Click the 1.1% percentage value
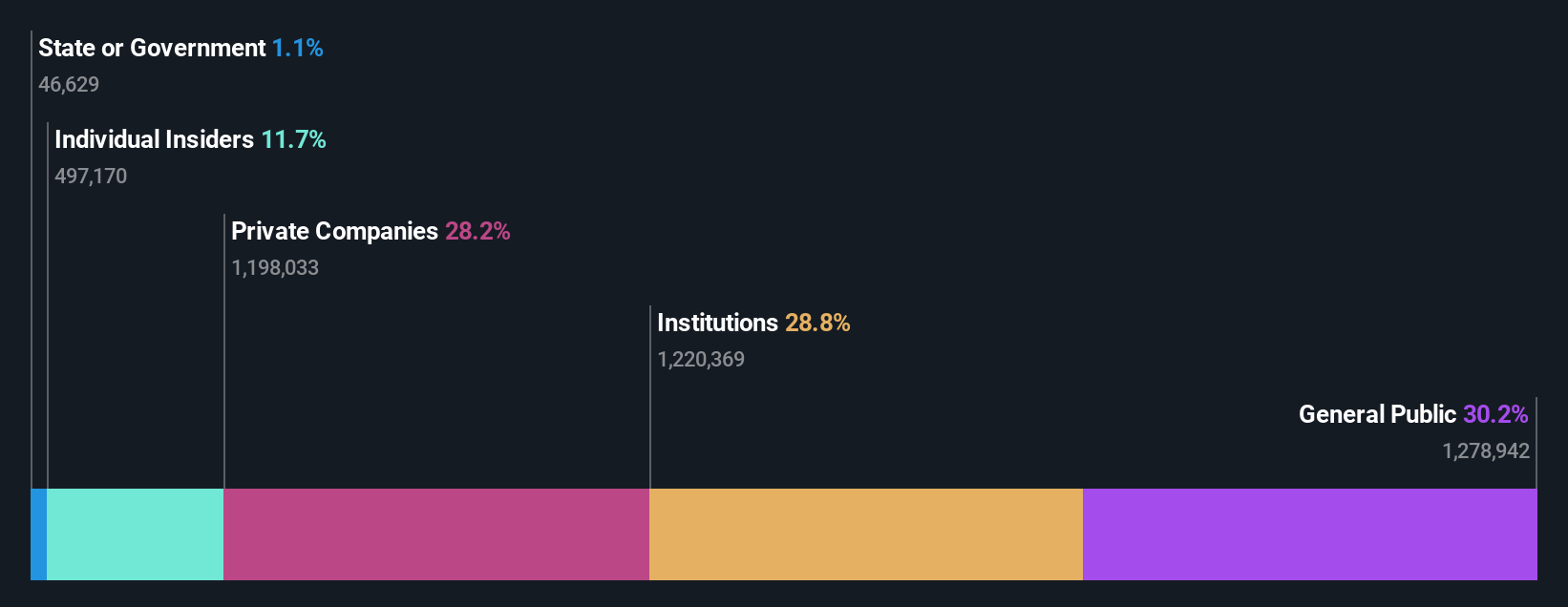 pyautogui.click(x=298, y=48)
